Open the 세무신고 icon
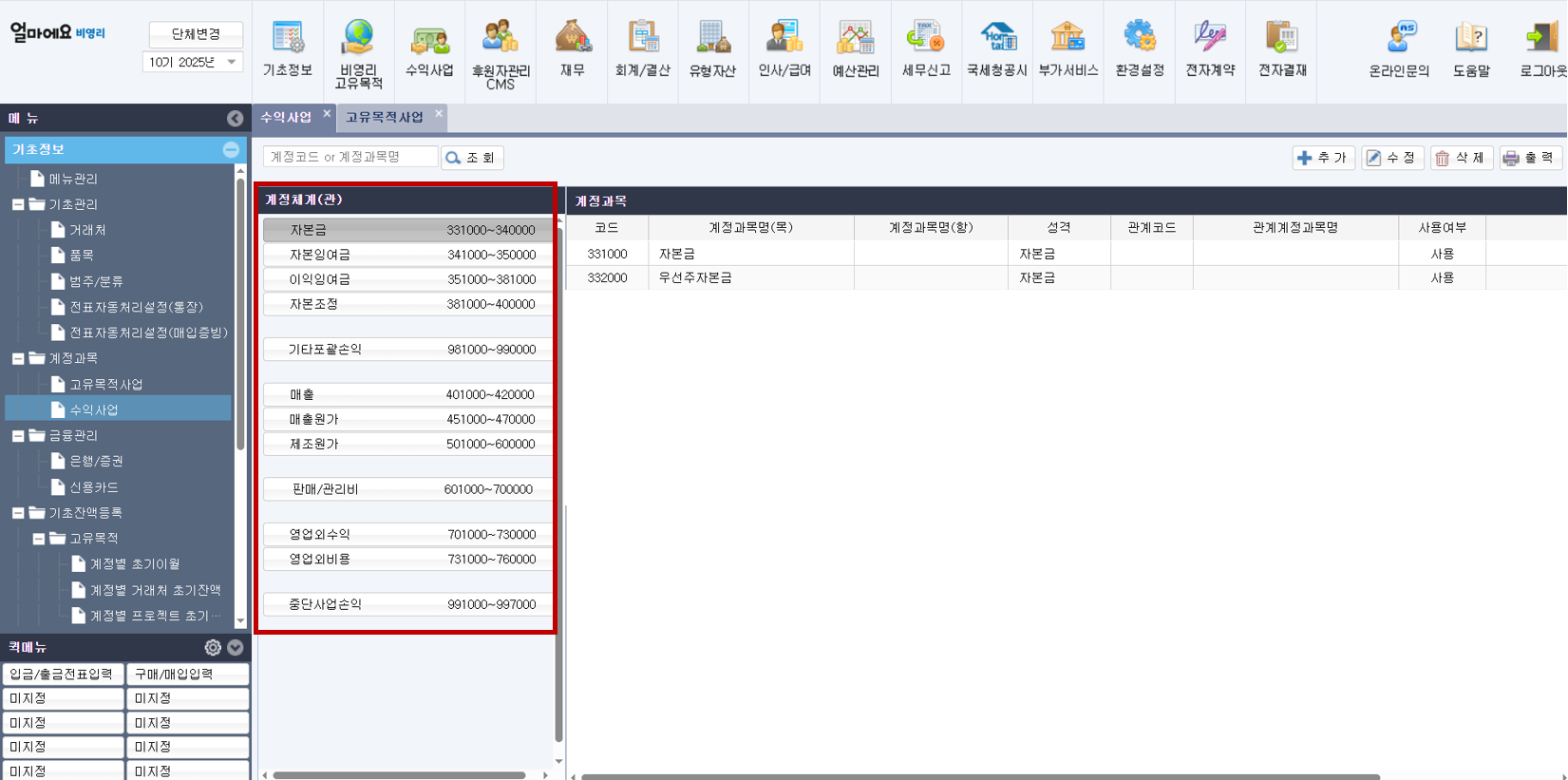The height and width of the screenshot is (780, 1568). pyautogui.click(x=926, y=49)
